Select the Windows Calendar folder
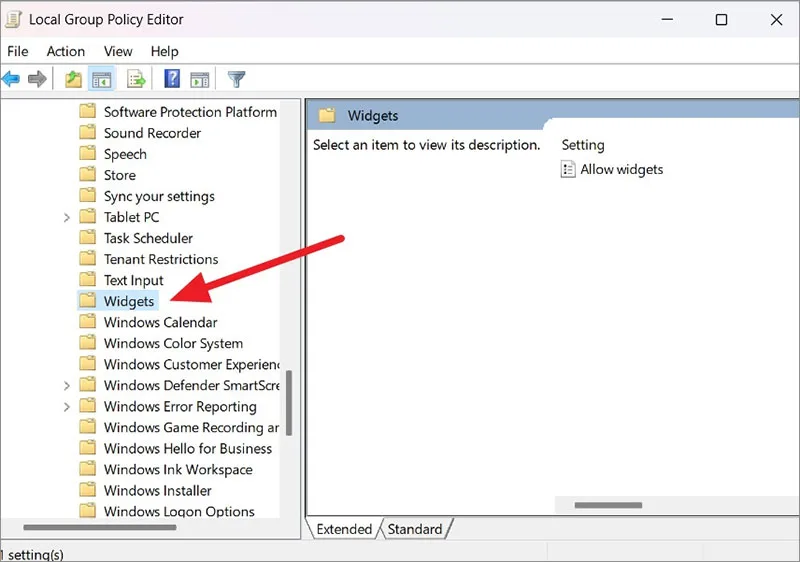 pos(160,322)
